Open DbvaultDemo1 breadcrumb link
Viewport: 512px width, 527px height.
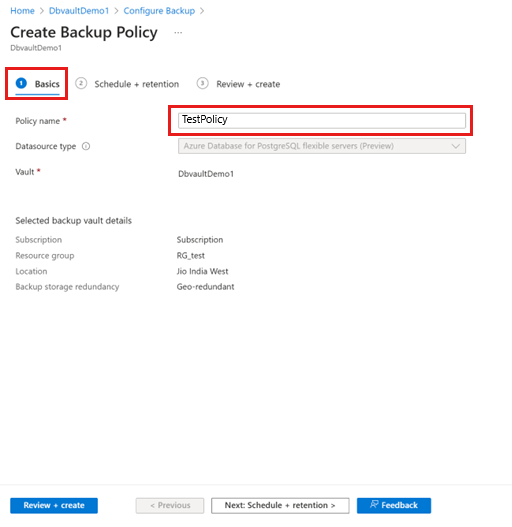[79, 11]
